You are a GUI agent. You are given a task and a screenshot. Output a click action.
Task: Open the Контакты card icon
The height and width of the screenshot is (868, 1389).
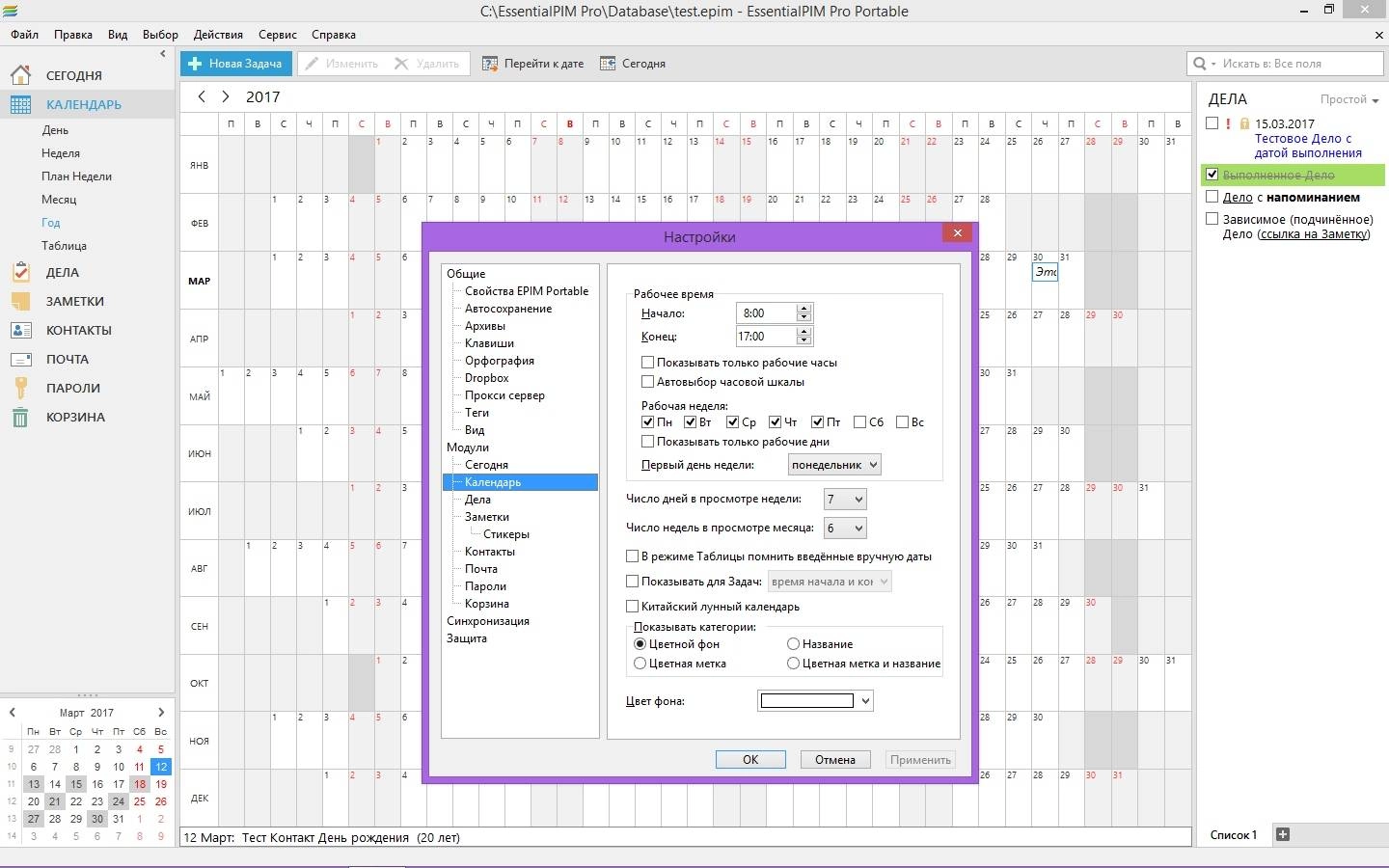[x=20, y=330]
